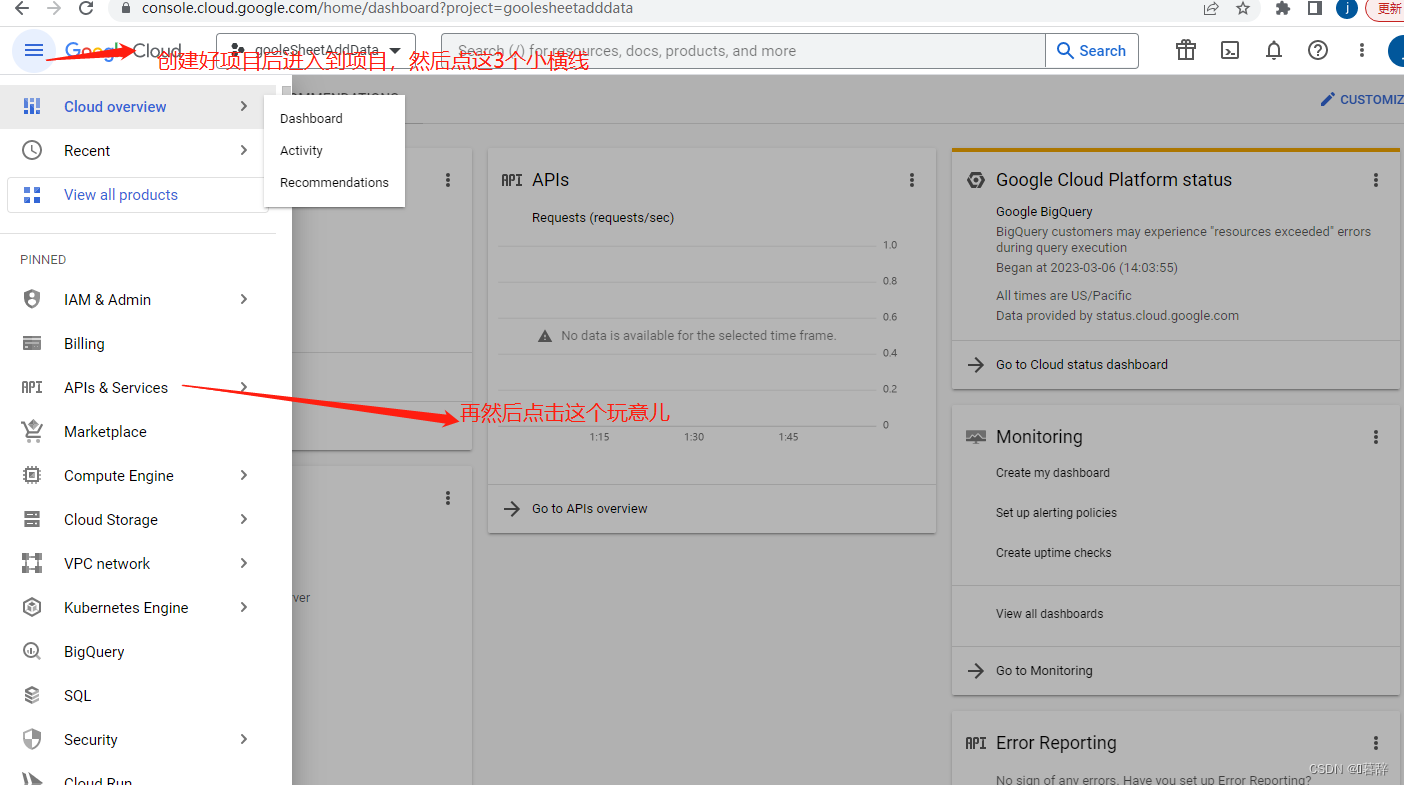Screen dimensions: 1404x785
Task: Click Create uptime checks link
Action: pyautogui.click(x=1053, y=552)
